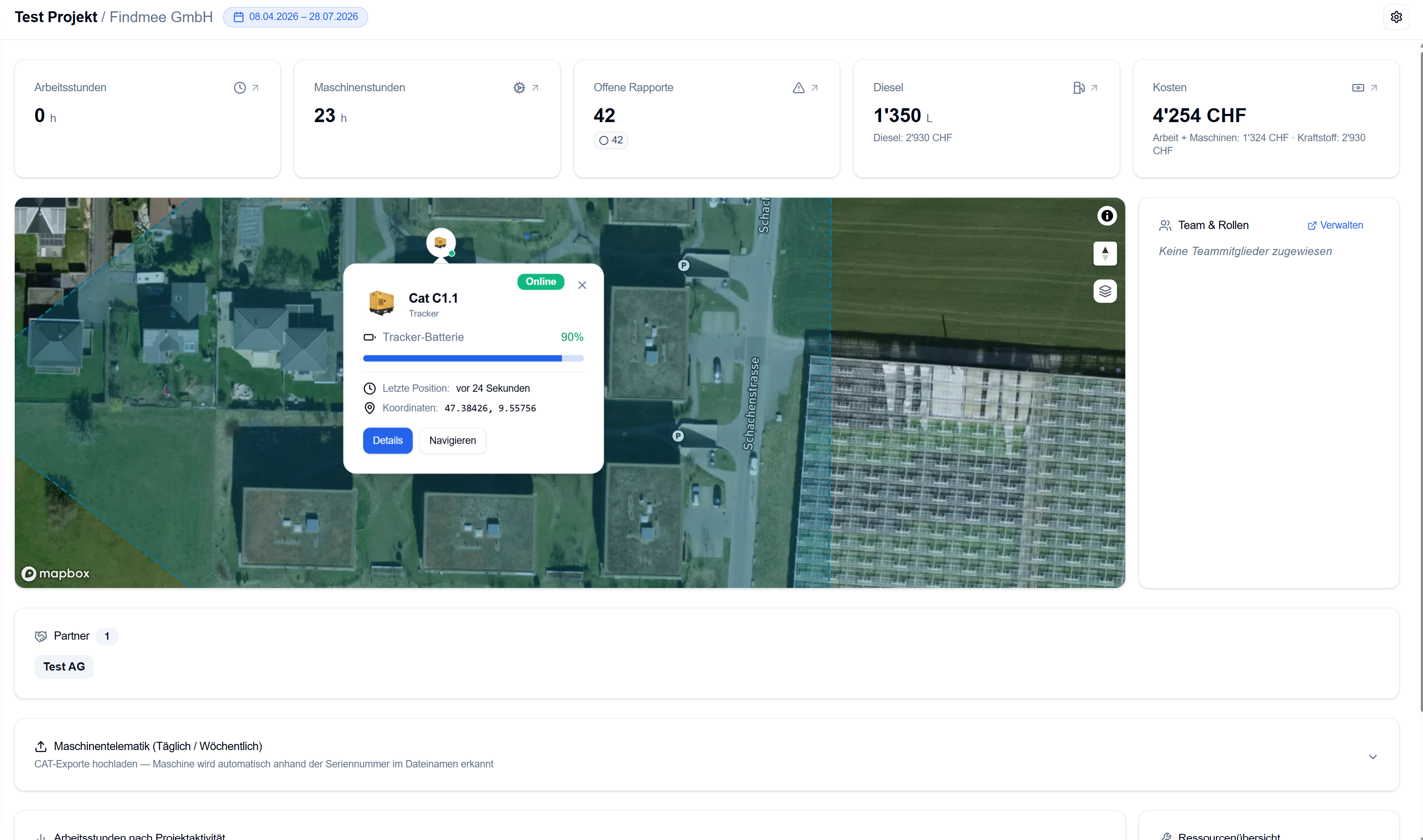Click the Cat C1.1 map marker
This screenshot has height=840, width=1423.
coord(440,243)
